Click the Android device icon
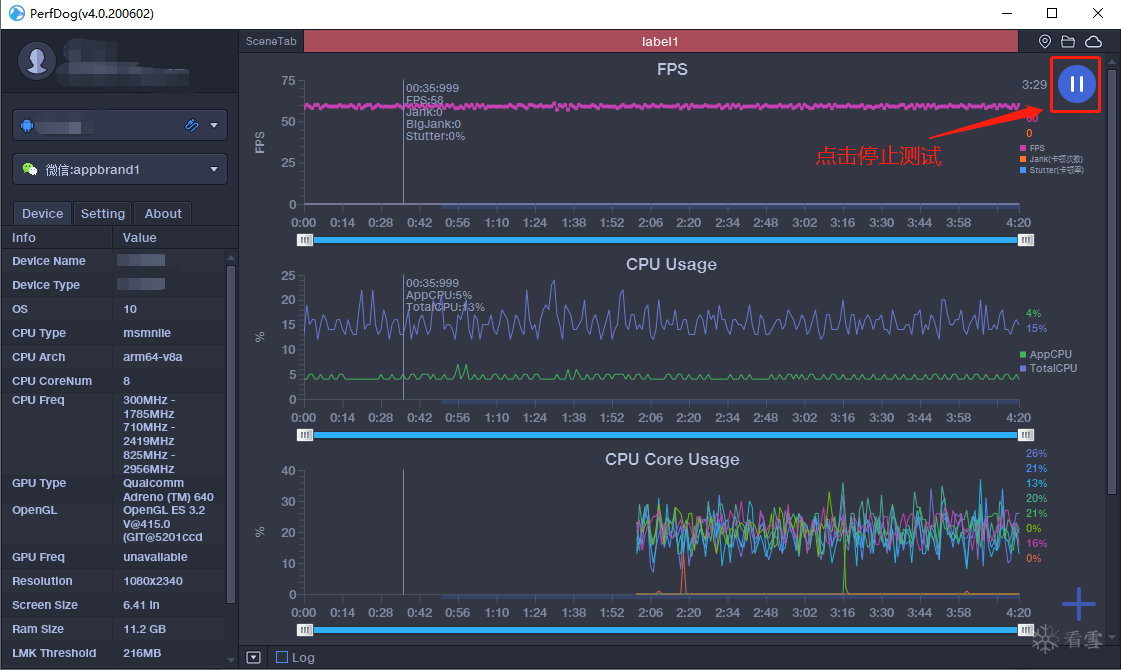 27,126
